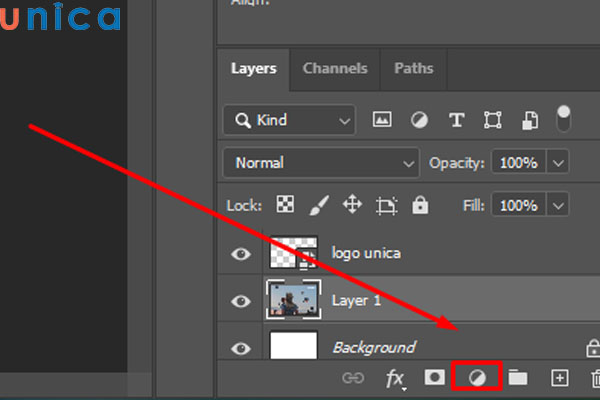
Task: Create new fill or adjustment layer
Action: click(477, 378)
